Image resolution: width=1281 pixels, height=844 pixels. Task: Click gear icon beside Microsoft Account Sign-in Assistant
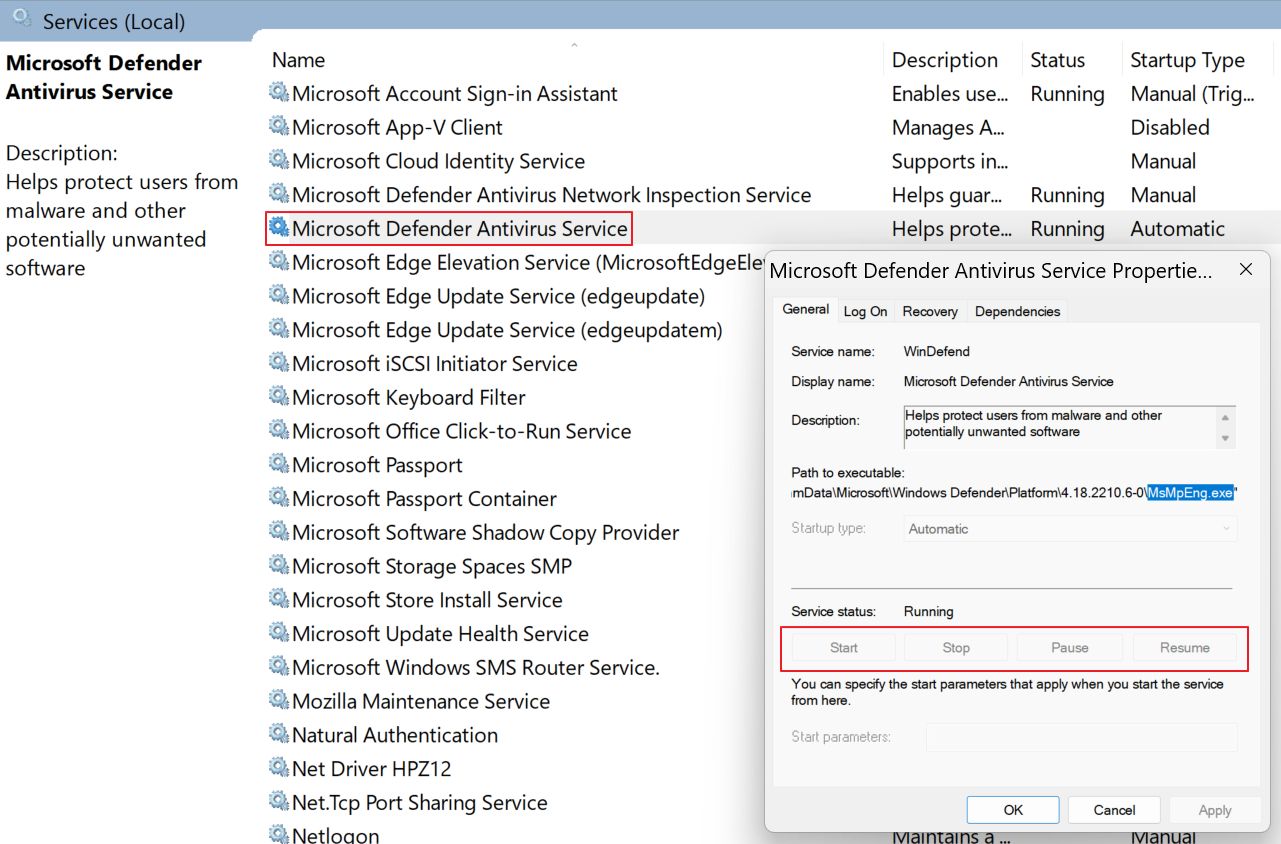279,93
